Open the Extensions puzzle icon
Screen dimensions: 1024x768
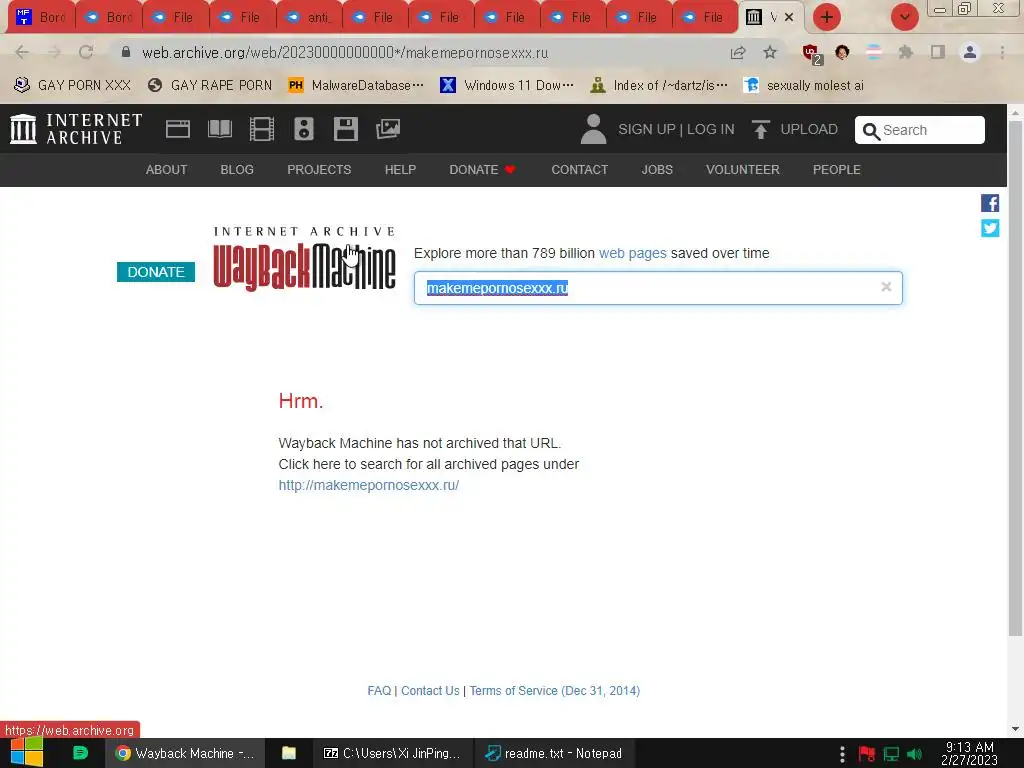pos(905,52)
